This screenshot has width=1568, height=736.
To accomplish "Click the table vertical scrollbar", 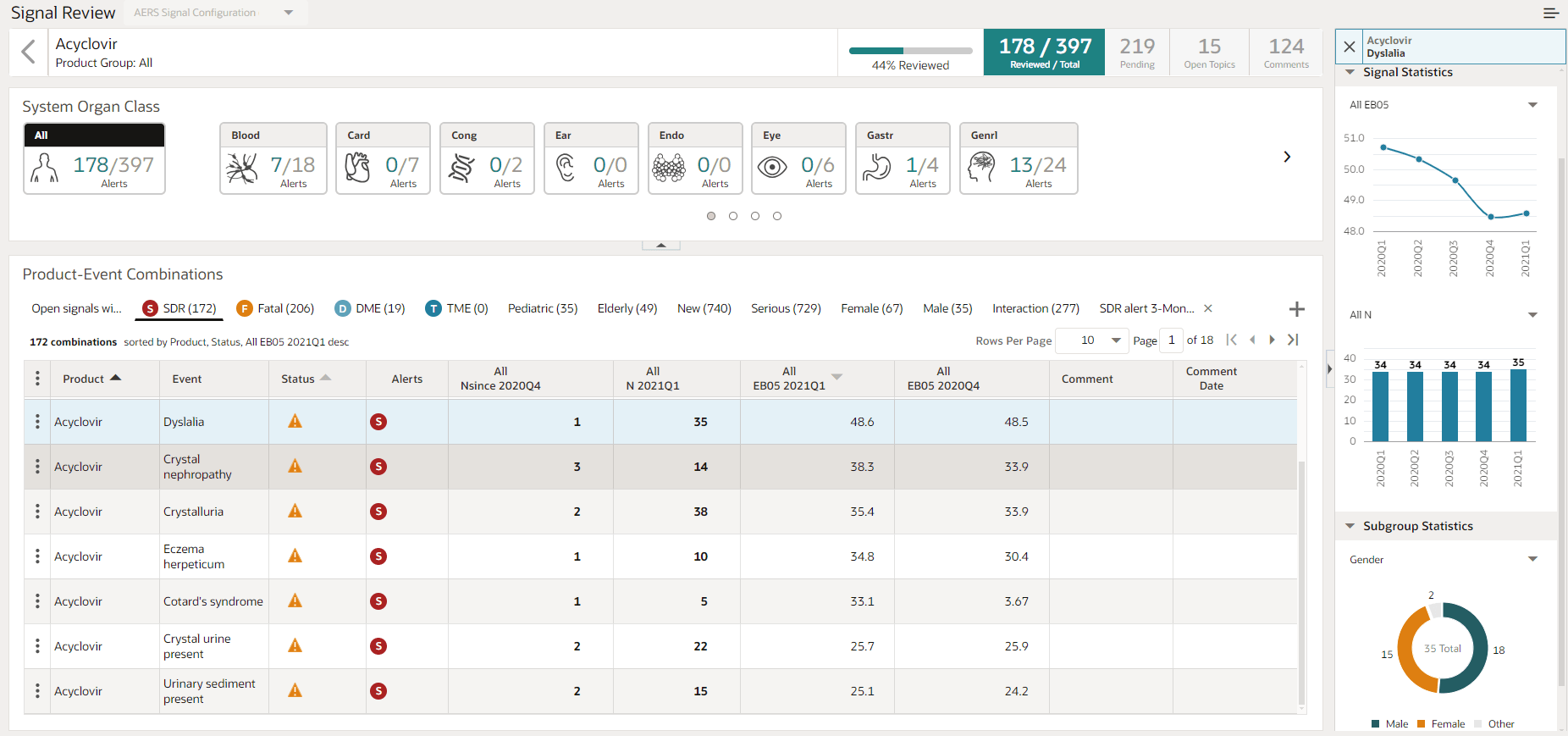I will 1302,583.
